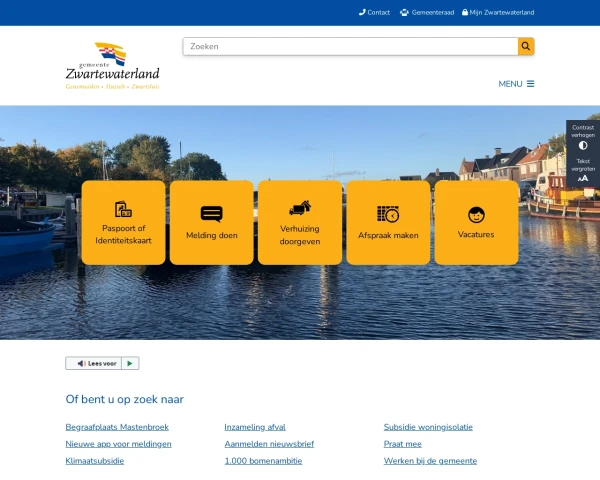
Task: Open the Werken bij de gemeente link
Action: coord(430,461)
